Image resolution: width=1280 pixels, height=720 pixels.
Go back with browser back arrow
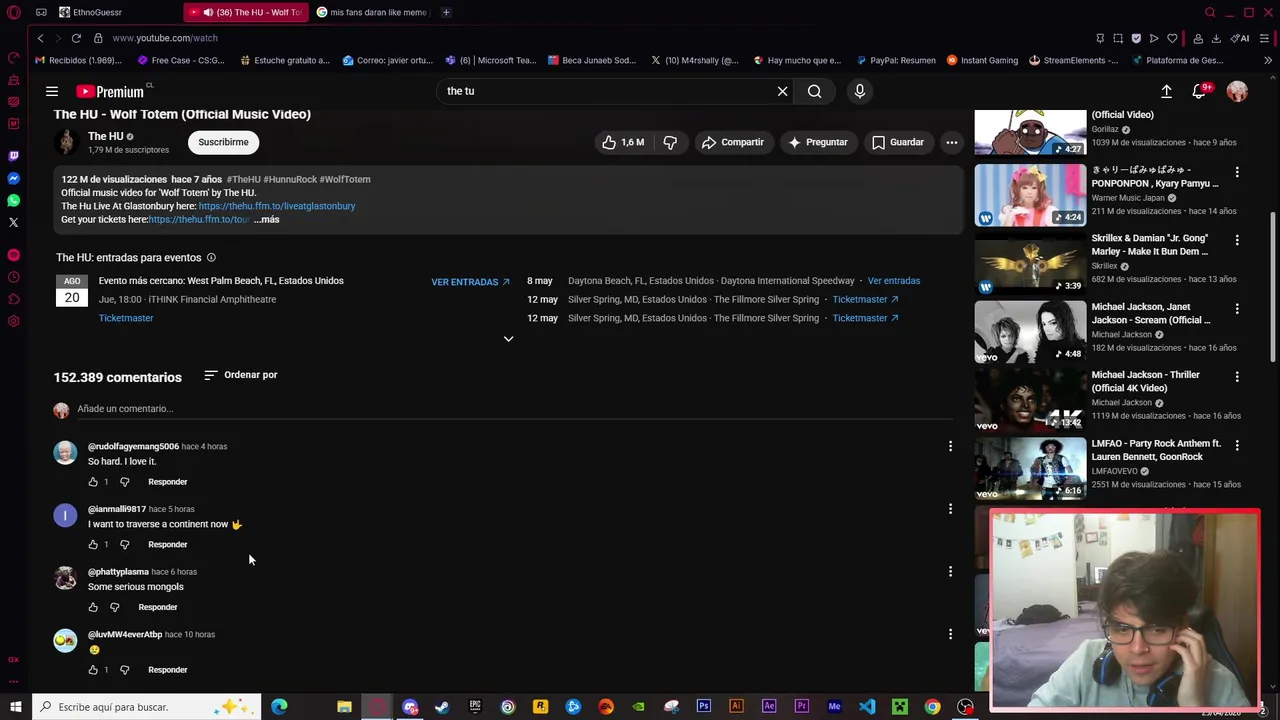tap(40, 38)
